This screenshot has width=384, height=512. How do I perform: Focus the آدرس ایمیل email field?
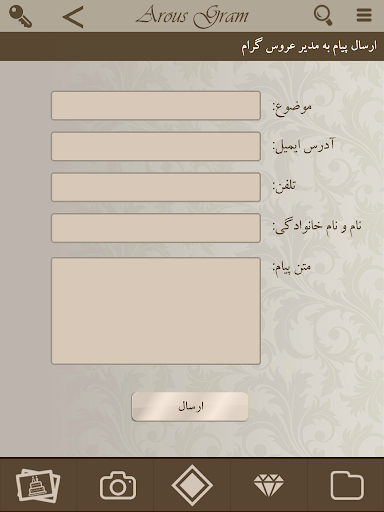click(156, 146)
